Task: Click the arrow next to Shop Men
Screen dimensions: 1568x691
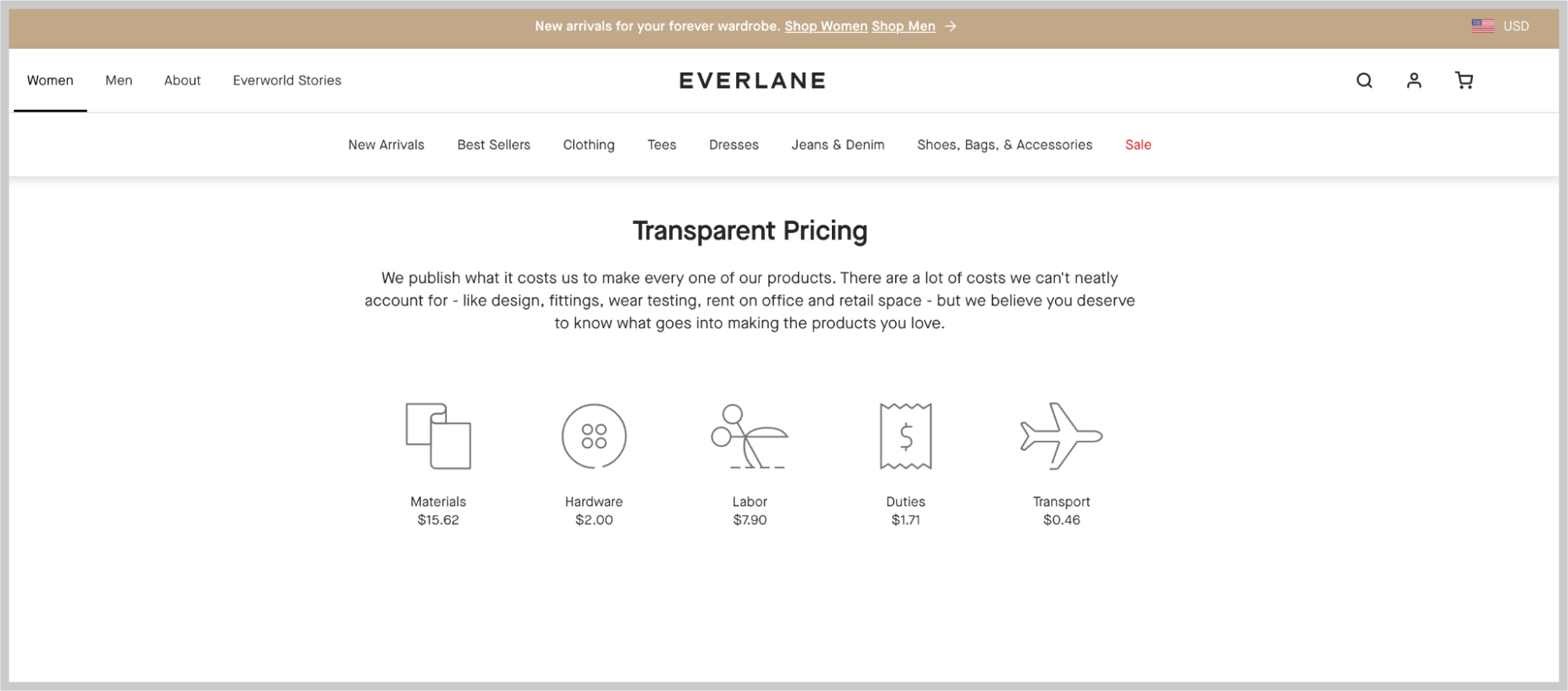Action: [x=950, y=26]
